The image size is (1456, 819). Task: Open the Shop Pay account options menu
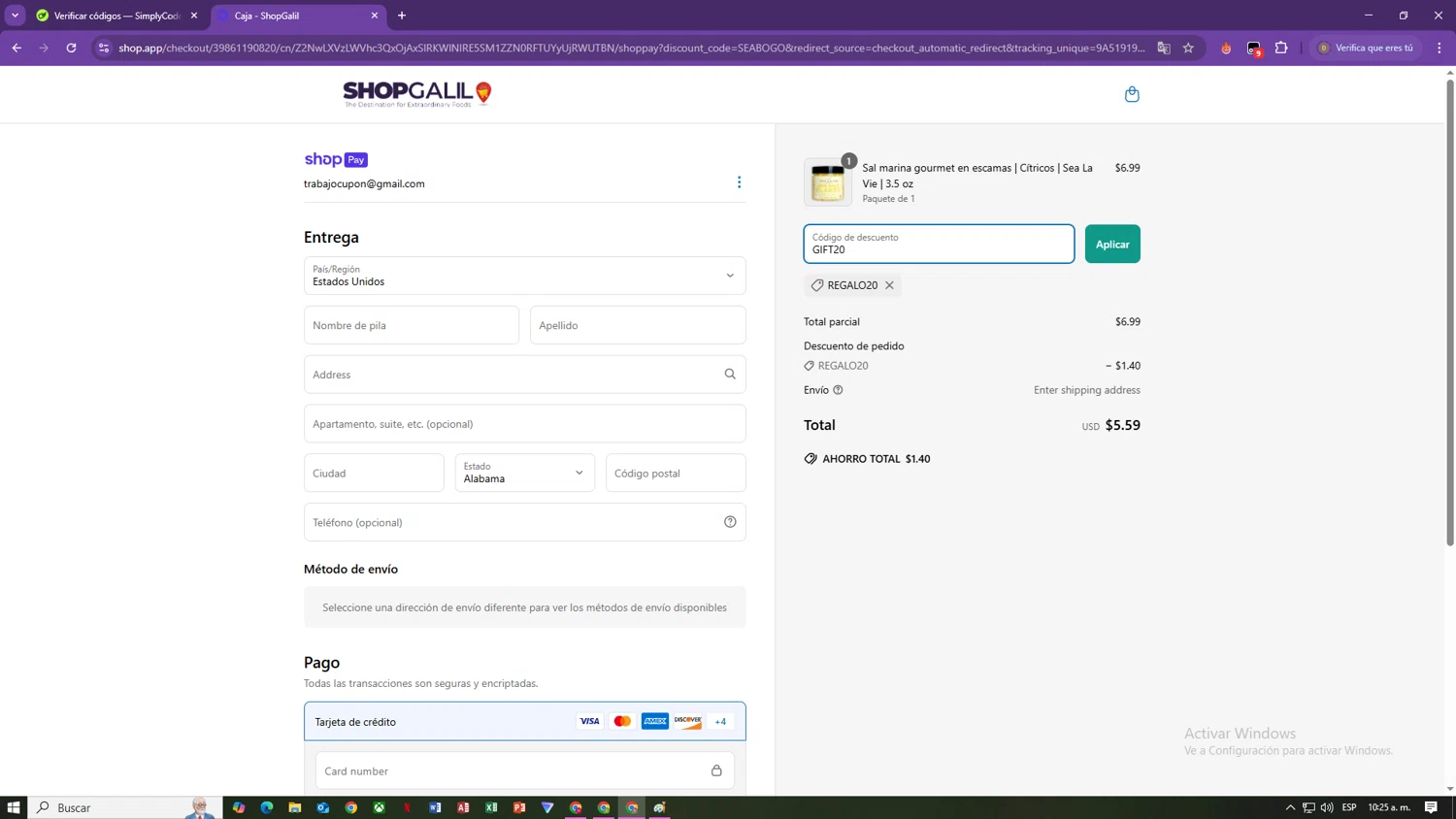pyautogui.click(x=739, y=182)
